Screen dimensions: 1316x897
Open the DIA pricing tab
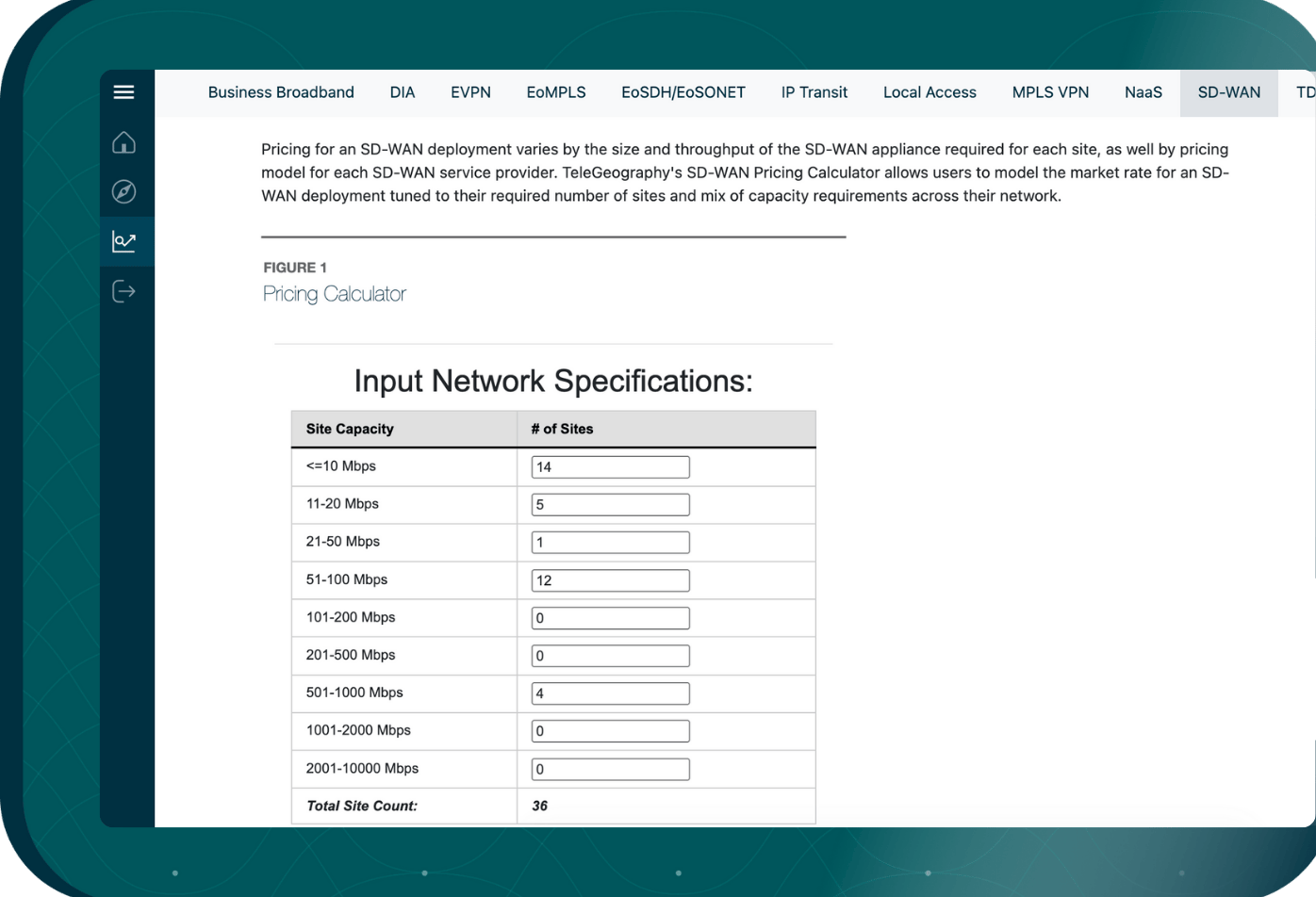pos(402,92)
